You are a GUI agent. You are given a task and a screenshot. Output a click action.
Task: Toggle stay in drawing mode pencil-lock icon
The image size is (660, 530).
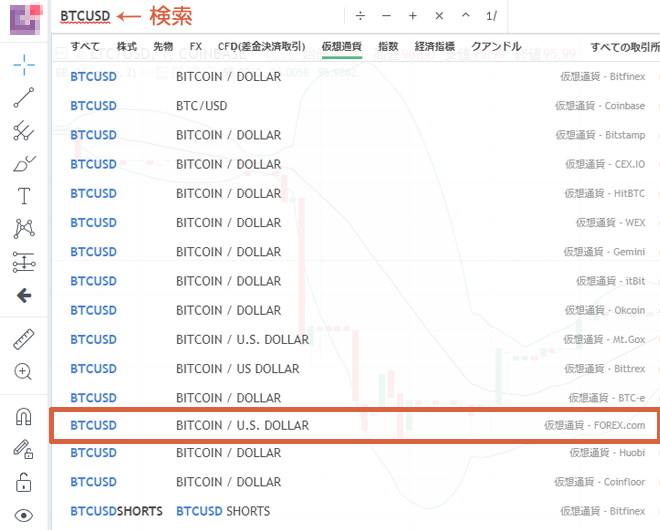[x=24, y=449]
